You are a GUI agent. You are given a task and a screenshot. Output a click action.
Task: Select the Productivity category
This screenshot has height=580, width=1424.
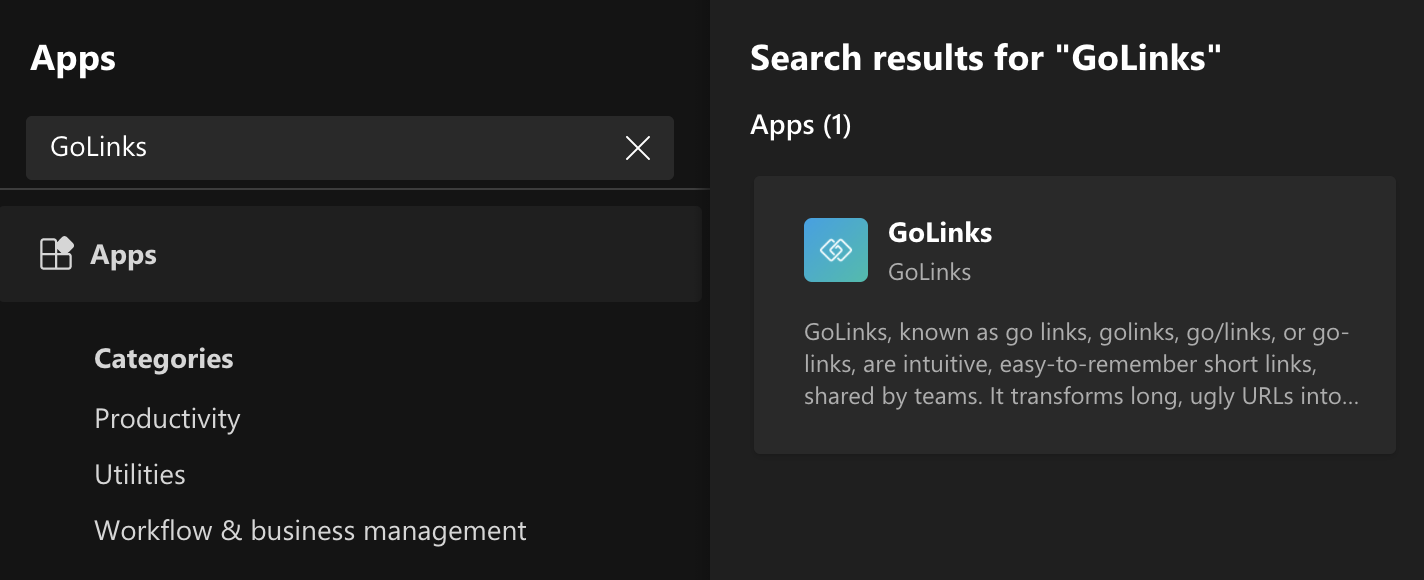tap(166, 419)
